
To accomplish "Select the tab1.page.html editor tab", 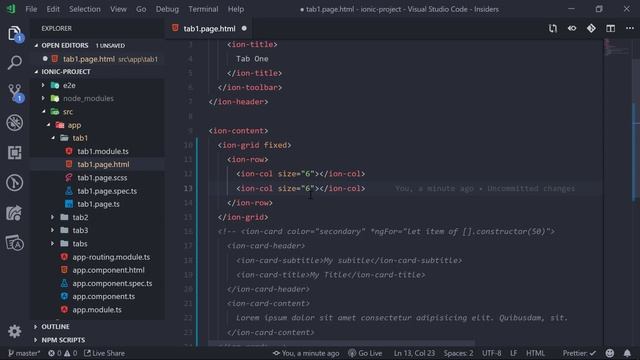I will coord(209,28).
